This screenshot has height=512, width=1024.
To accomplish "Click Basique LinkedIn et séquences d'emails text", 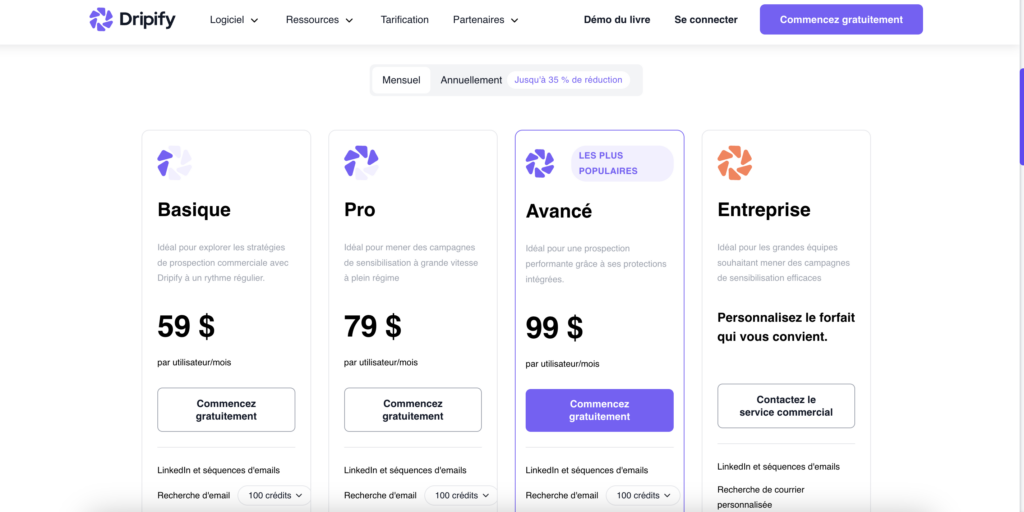I will tap(219, 470).
